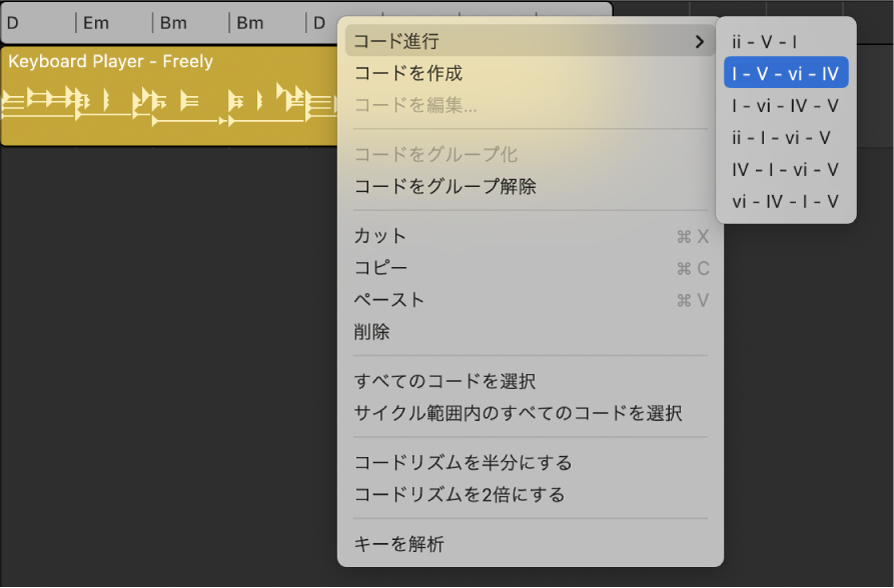
Task: Select the I - vi - IV - V progression
Action: (785, 106)
